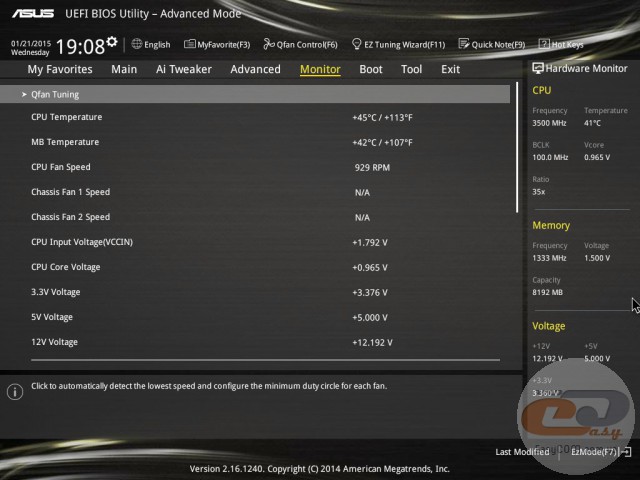
Task: Select Chassis Fan 1 Speed row
Action: [255, 192]
